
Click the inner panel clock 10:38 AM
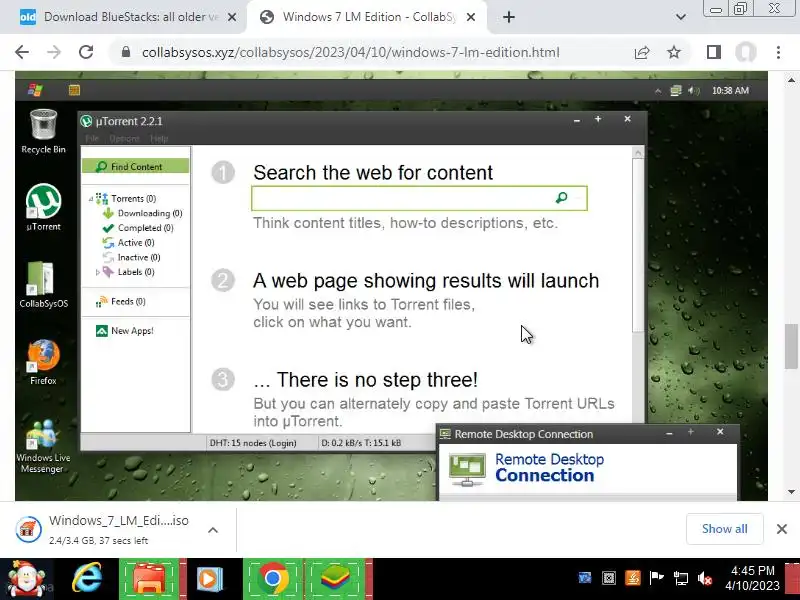(x=730, y=90)
